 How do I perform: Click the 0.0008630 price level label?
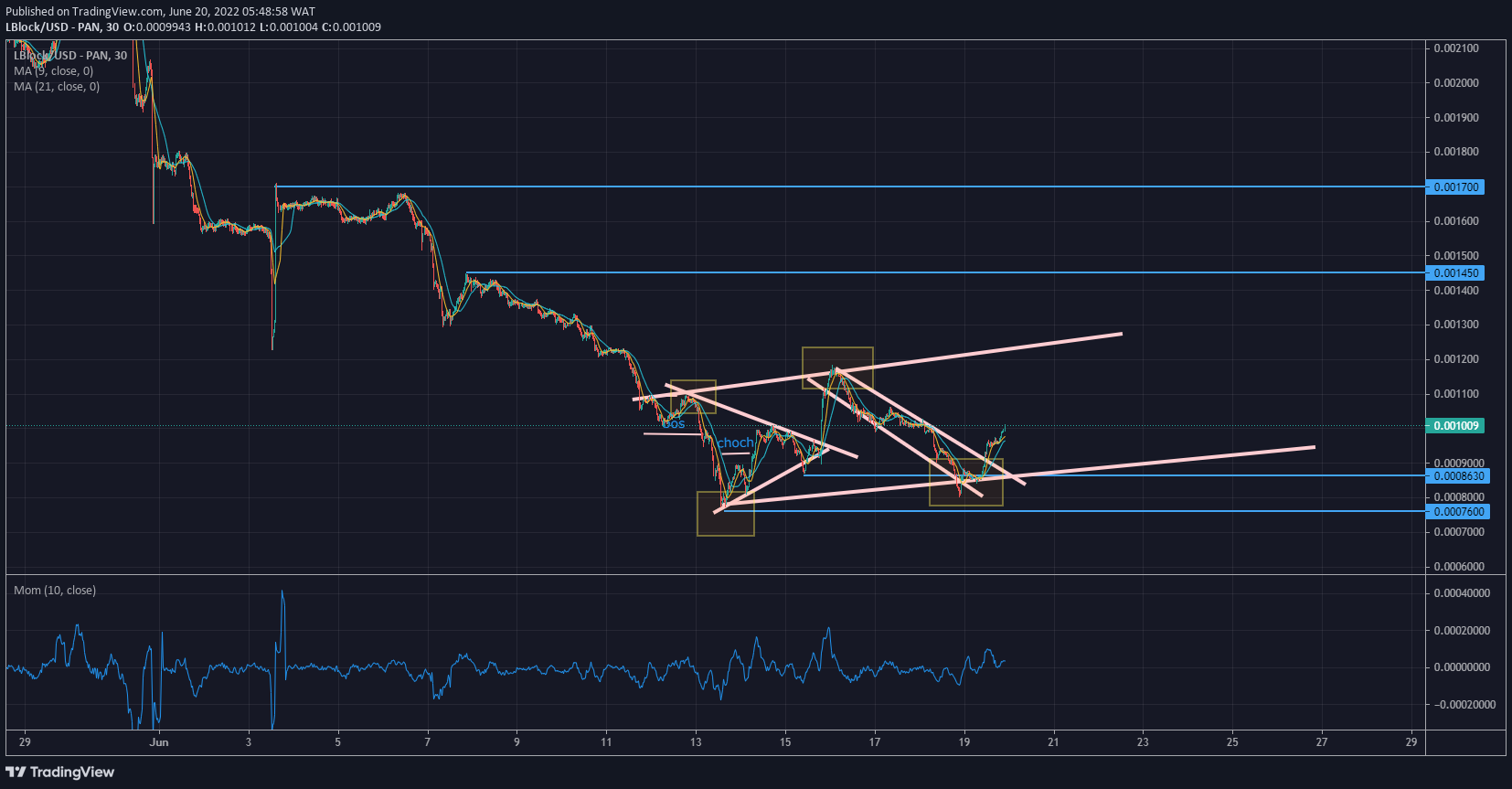(x=1458, y=475)
